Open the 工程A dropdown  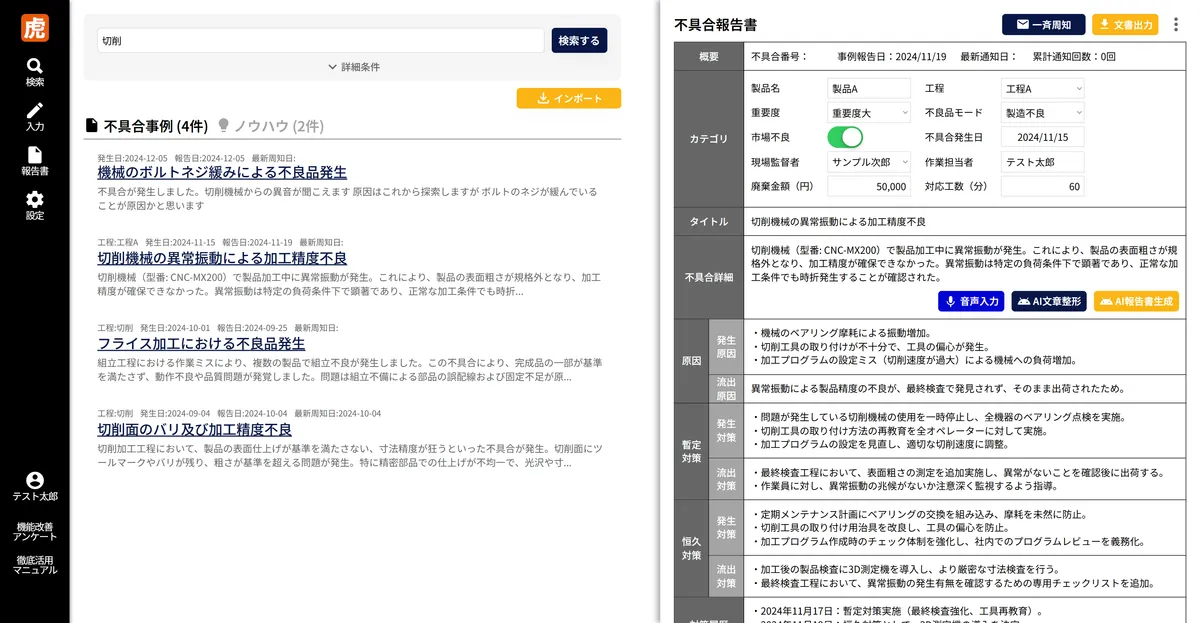[1042, 89]
